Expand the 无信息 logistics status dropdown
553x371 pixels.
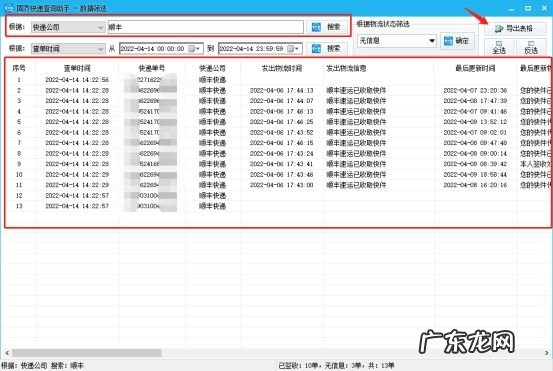[x=432, y=41]
